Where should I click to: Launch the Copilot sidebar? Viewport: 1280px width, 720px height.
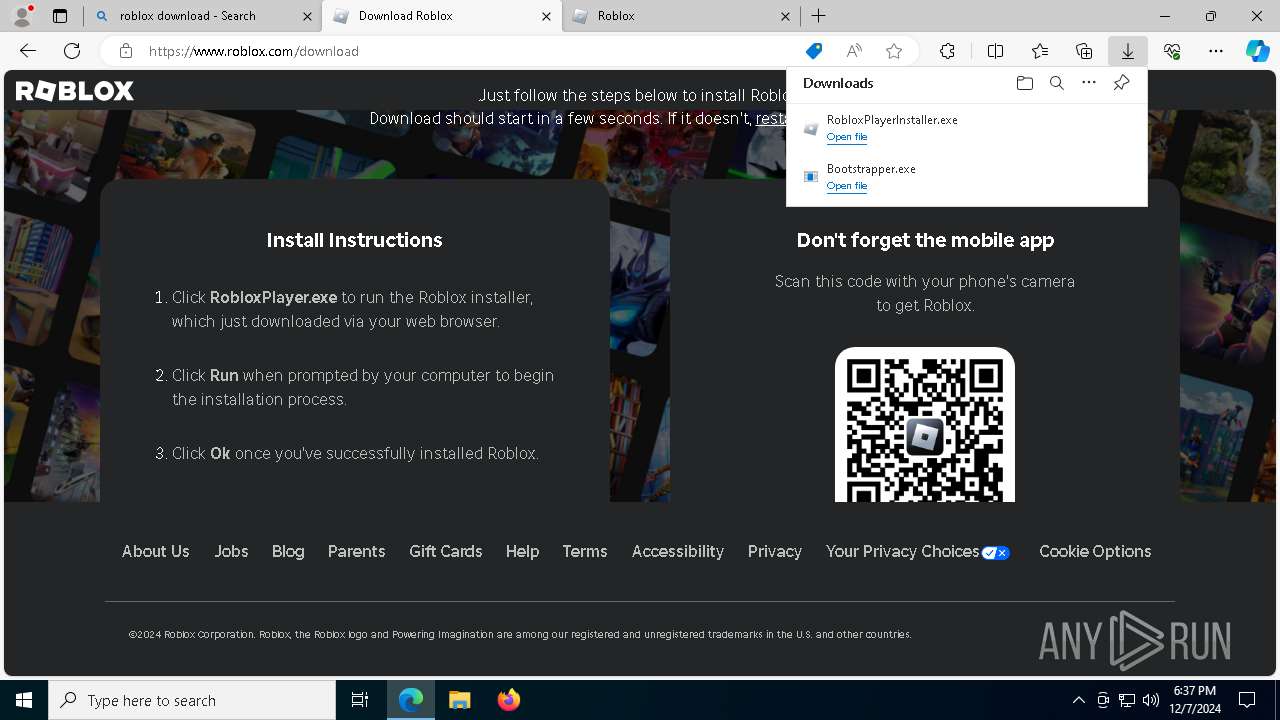tap(1258, 51)
